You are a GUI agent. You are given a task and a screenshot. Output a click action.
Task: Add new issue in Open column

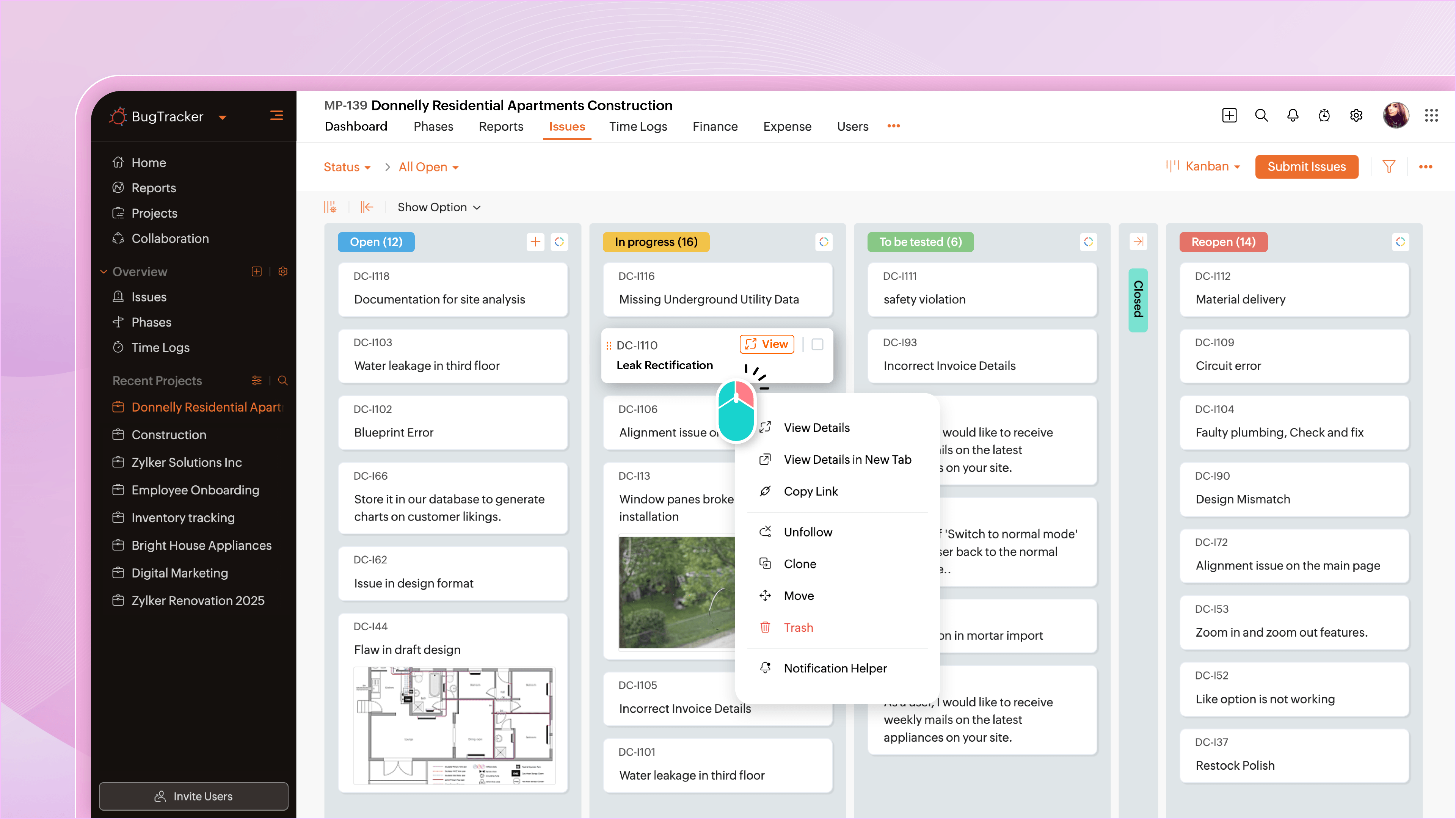535,242
